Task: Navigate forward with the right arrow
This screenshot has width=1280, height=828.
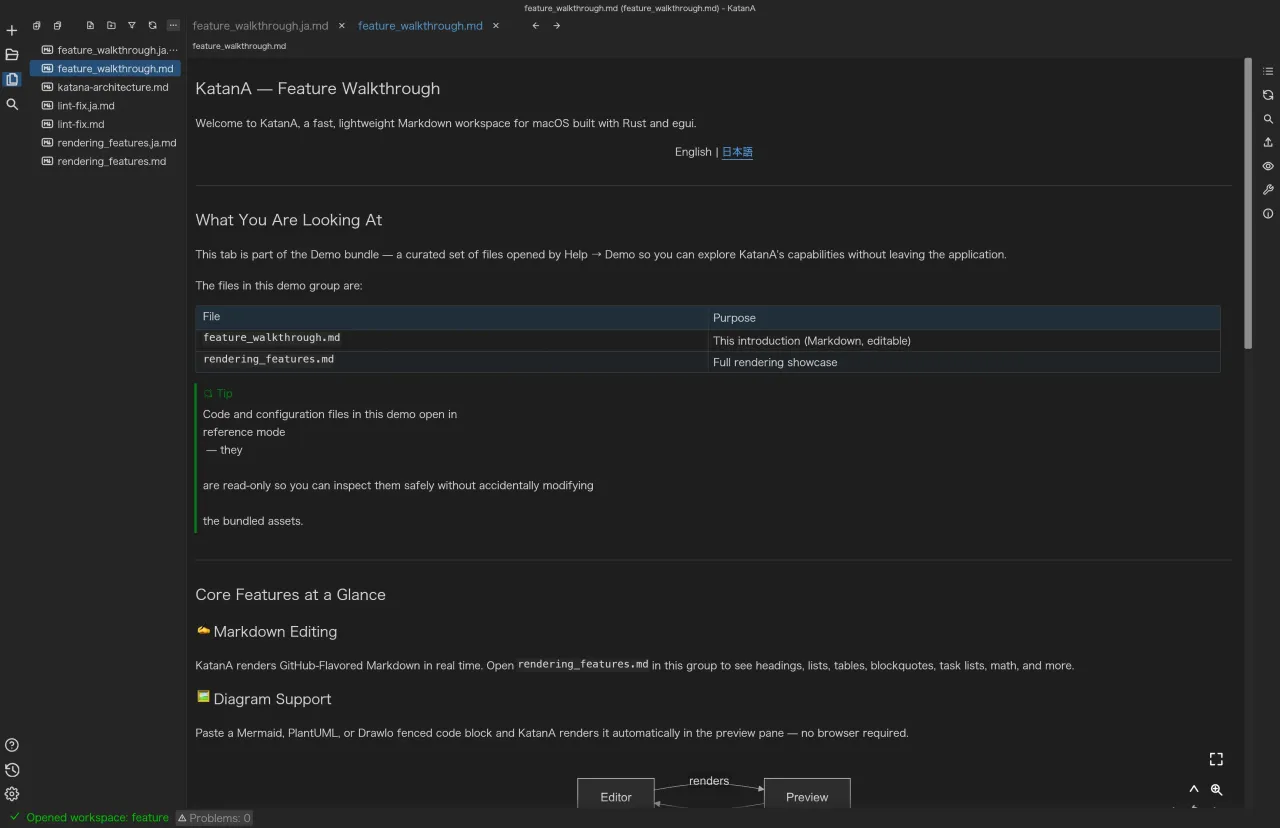Action: 557,26
